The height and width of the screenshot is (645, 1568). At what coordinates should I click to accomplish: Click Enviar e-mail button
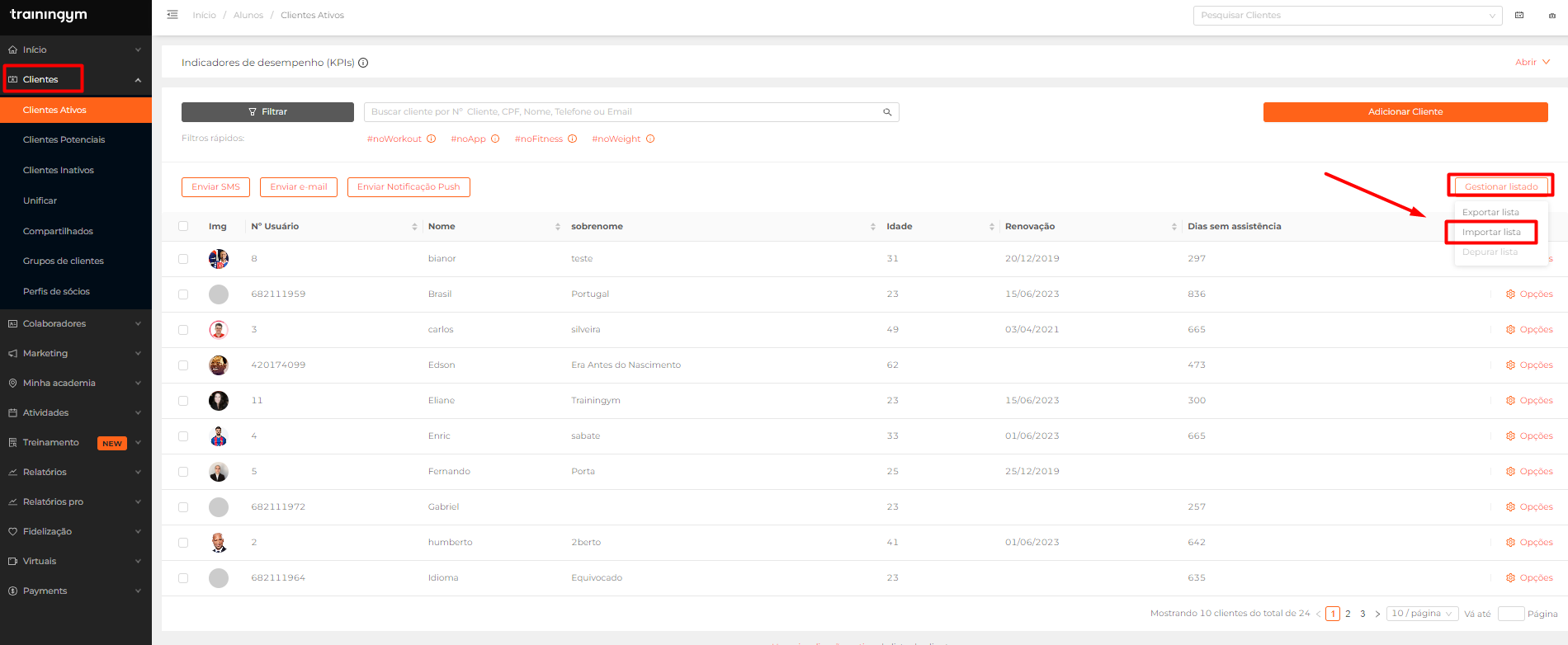[x=299, y=187]
